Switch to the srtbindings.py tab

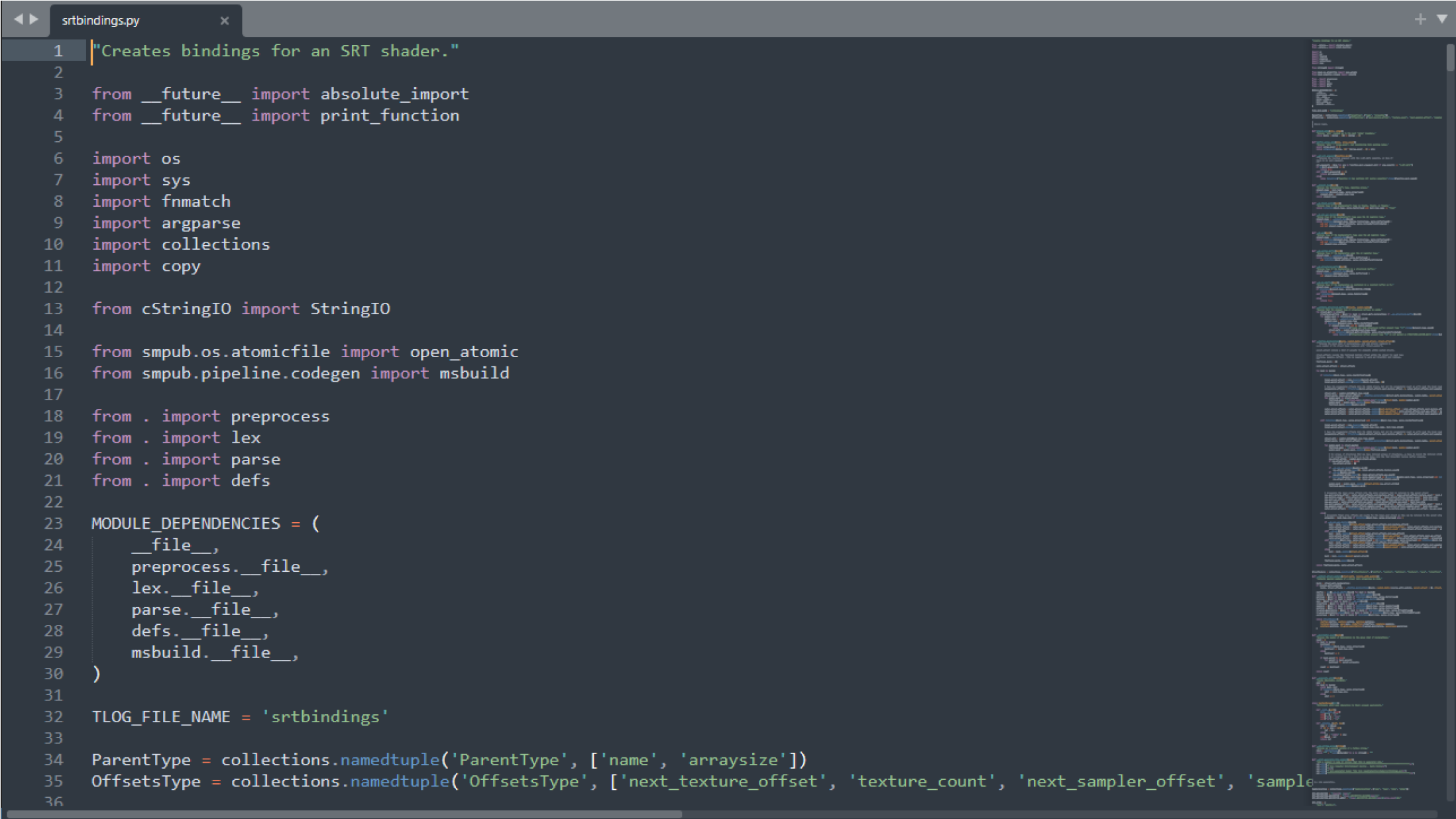(101, 21)
